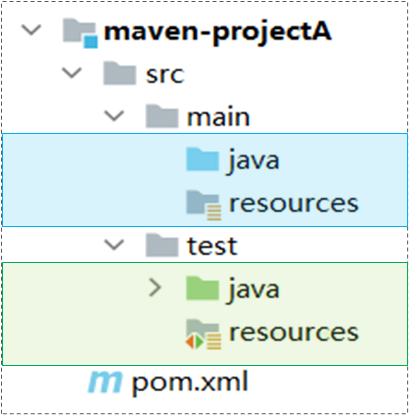Click the main resources folder icon
Image resolution: width=409 pixels, height=415 pixels.
[204, 205]
